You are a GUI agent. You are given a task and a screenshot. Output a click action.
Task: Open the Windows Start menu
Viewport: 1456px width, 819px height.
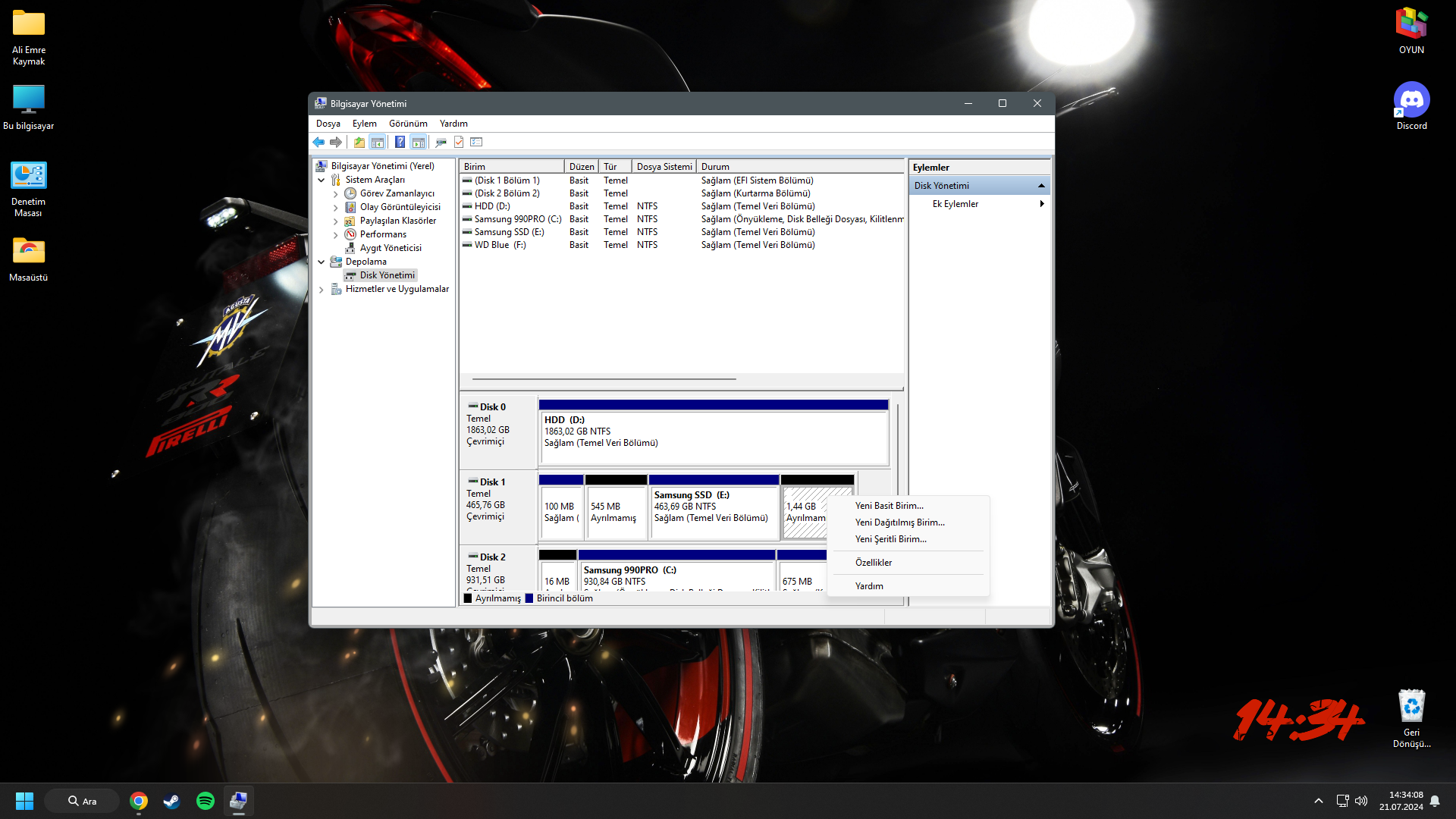(24, 801)
